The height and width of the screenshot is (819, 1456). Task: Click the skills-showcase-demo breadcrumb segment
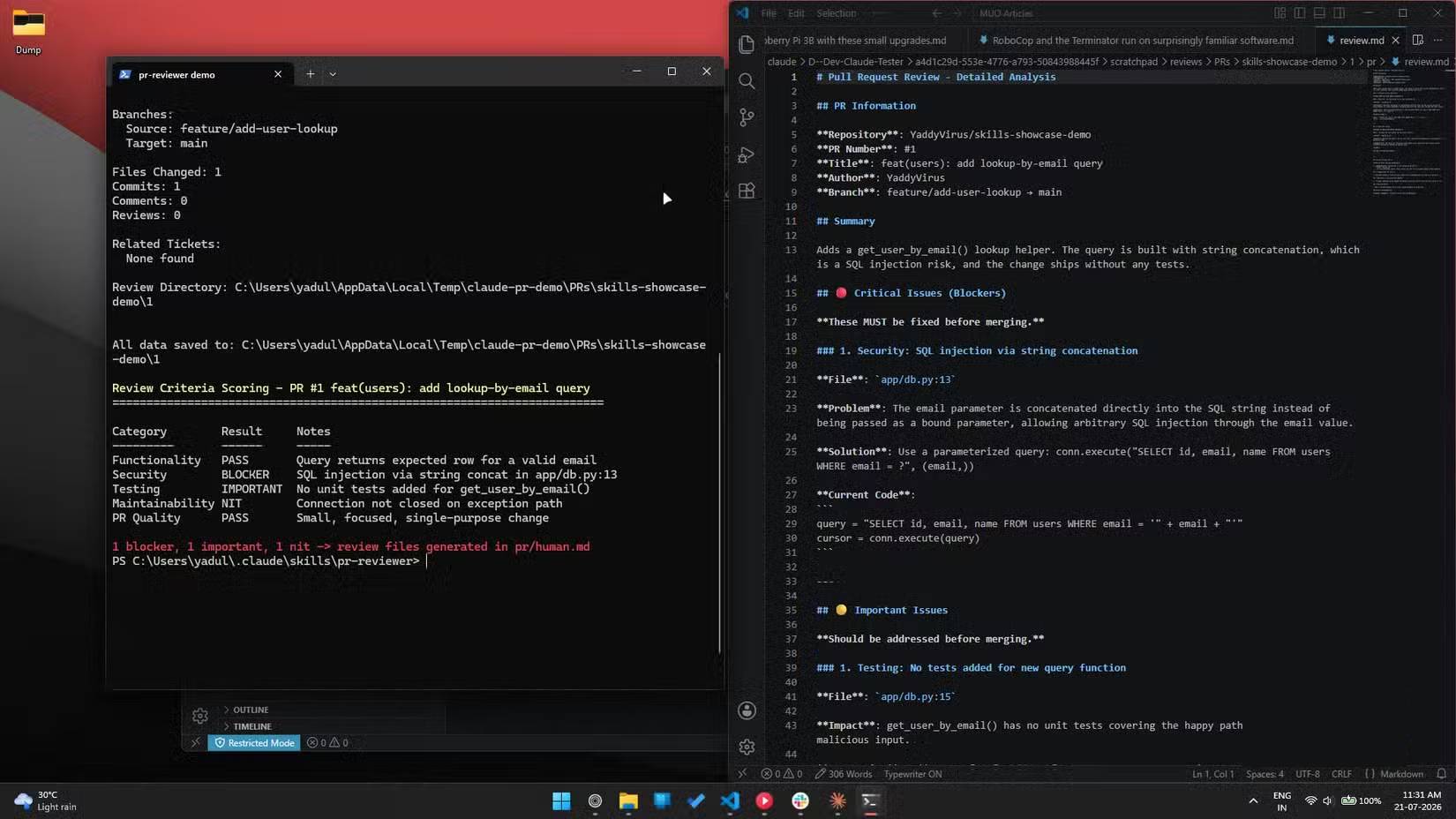pos(1288,62)
